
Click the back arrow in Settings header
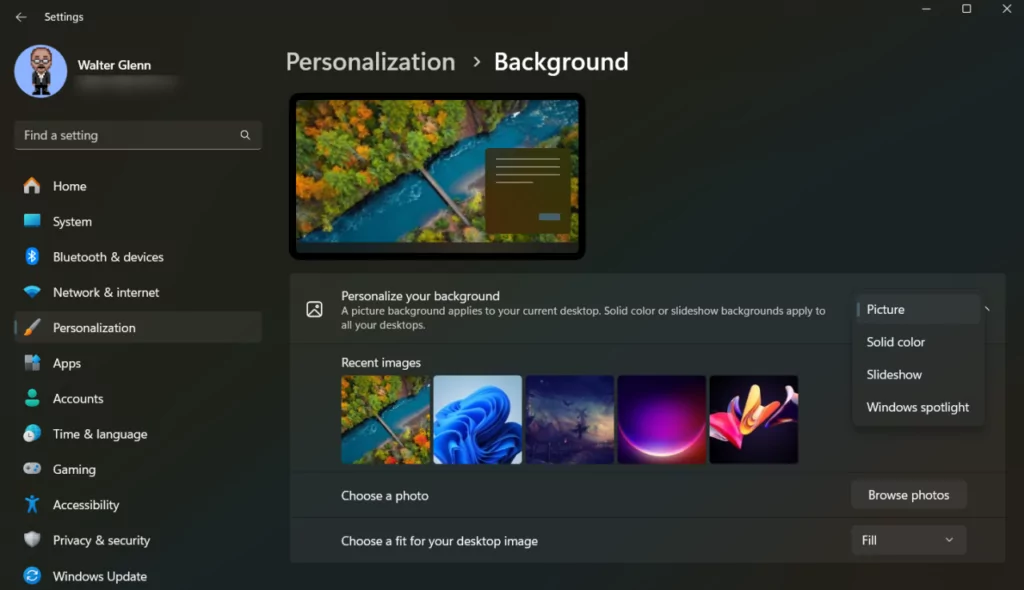[x=21, y=17]
